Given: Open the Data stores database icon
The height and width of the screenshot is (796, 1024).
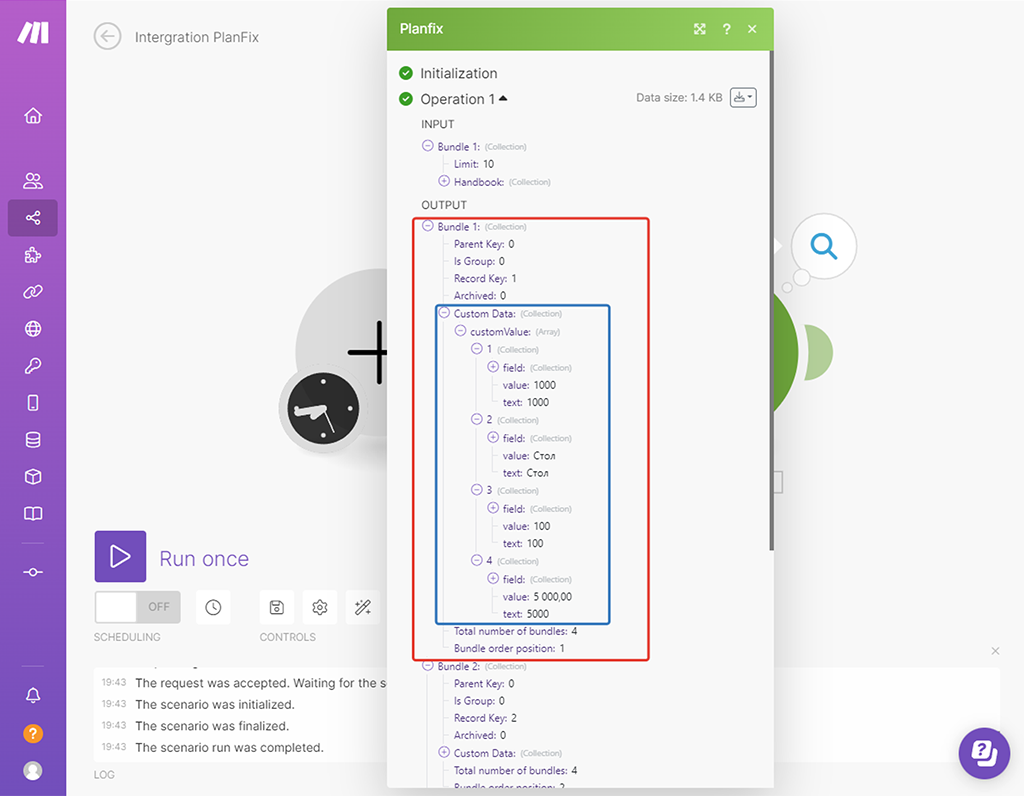Looking at the screenshot, I should click(33, 439).
